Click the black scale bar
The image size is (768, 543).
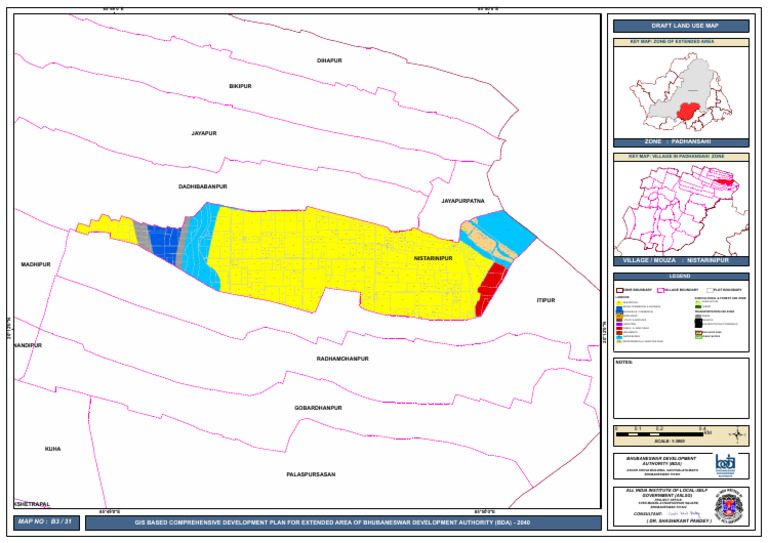click(x=659, y=434)
